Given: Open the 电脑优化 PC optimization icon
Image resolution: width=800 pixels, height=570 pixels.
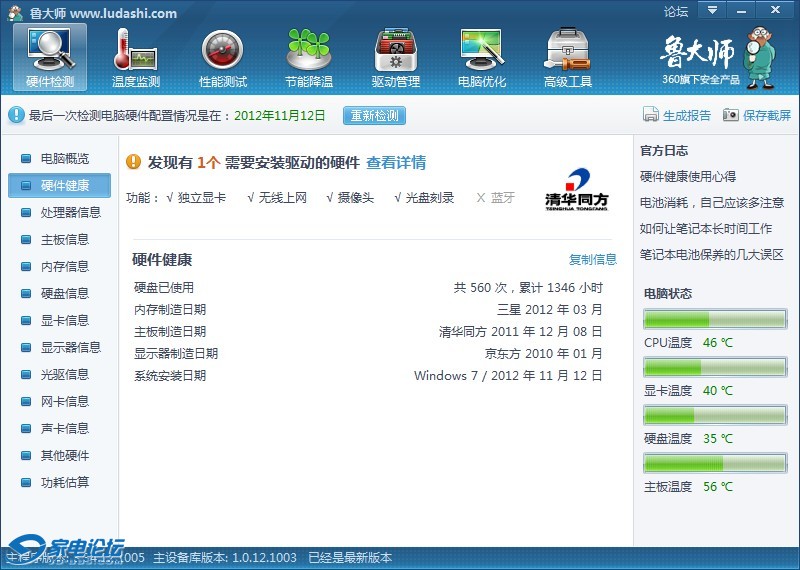Looking at the screenshot, I should (481, 50).
